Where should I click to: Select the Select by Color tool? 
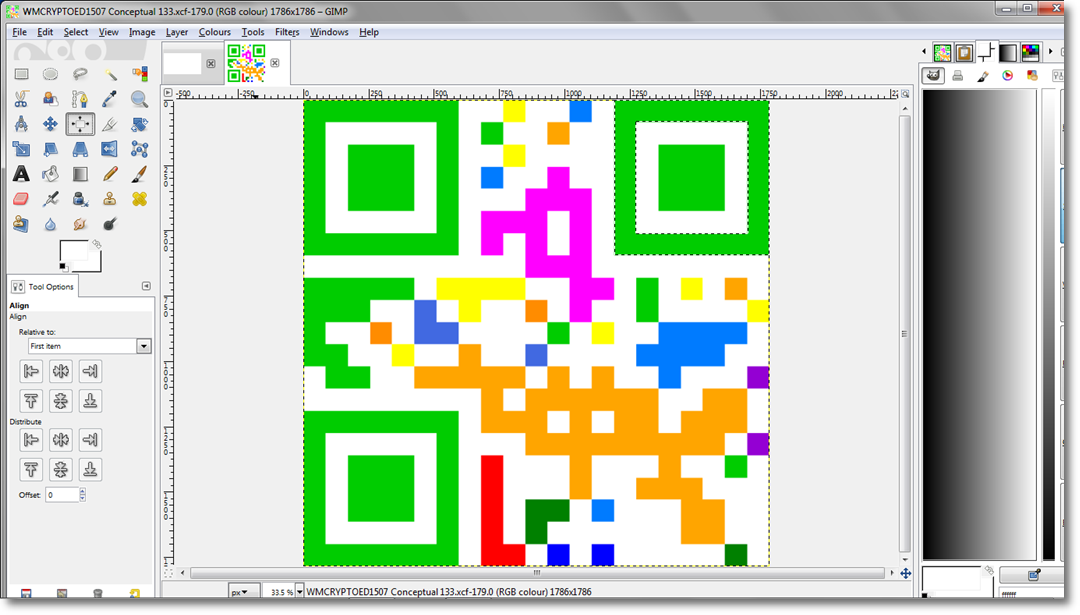coord(139,74)
